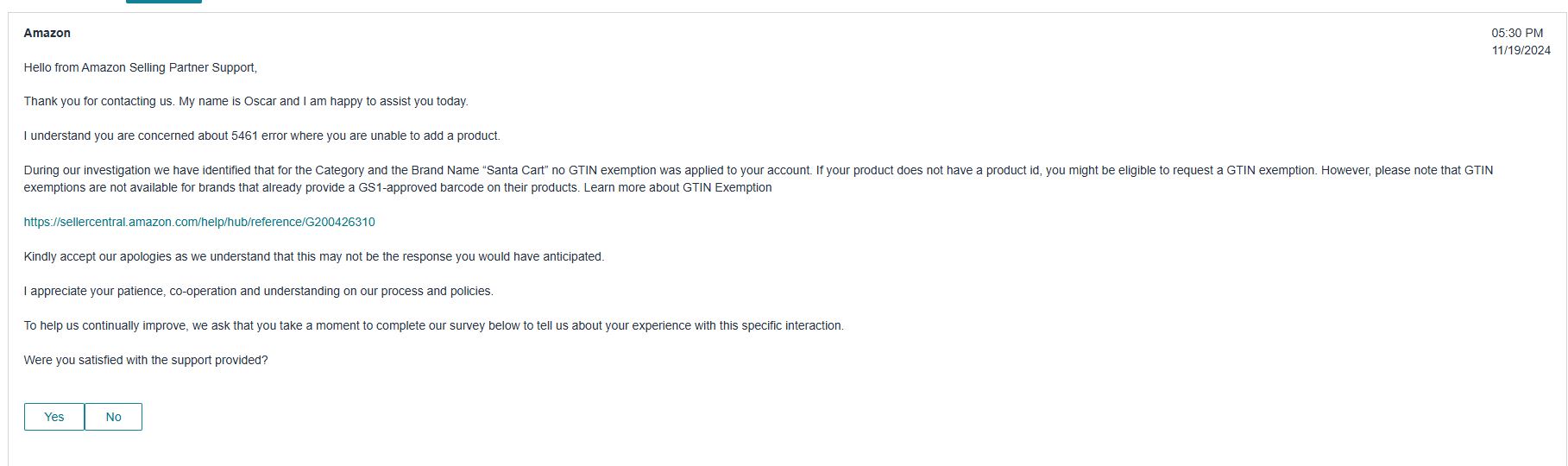This screenshot has height=466, width=1568.
Task: Click the Learn more about GTIN Exemption text
Action: (677, 187)
